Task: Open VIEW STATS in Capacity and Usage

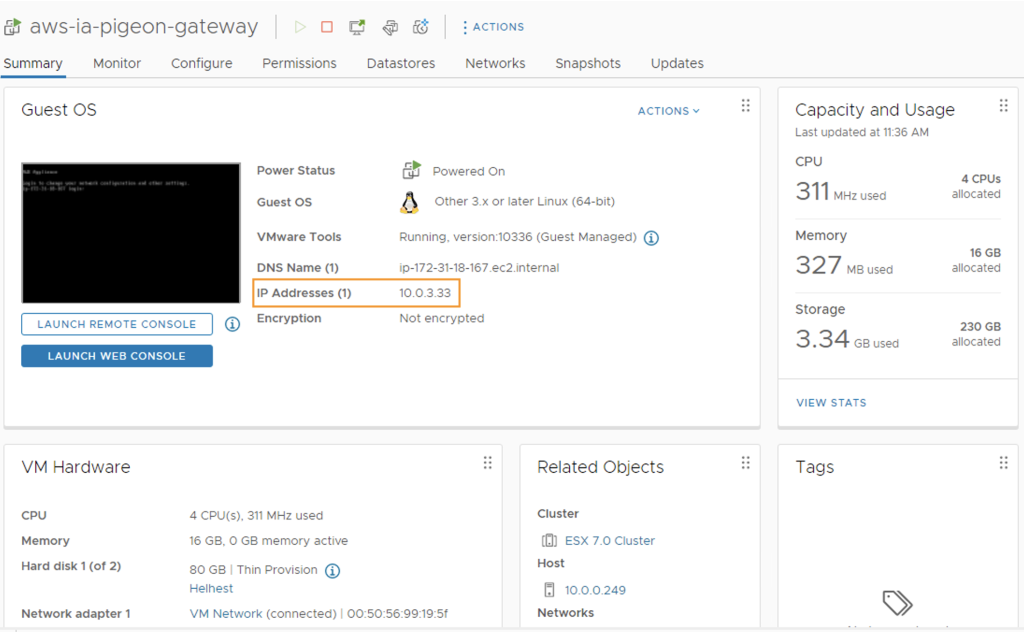Action: click(831, 402)
